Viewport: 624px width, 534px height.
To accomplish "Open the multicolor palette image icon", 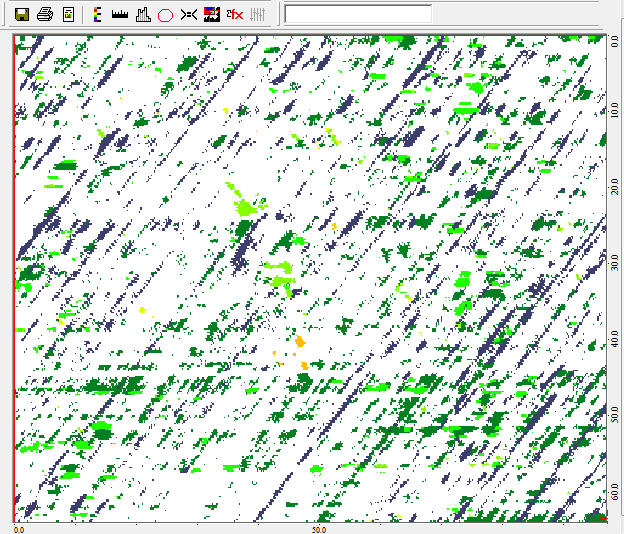I will [211, 15].
